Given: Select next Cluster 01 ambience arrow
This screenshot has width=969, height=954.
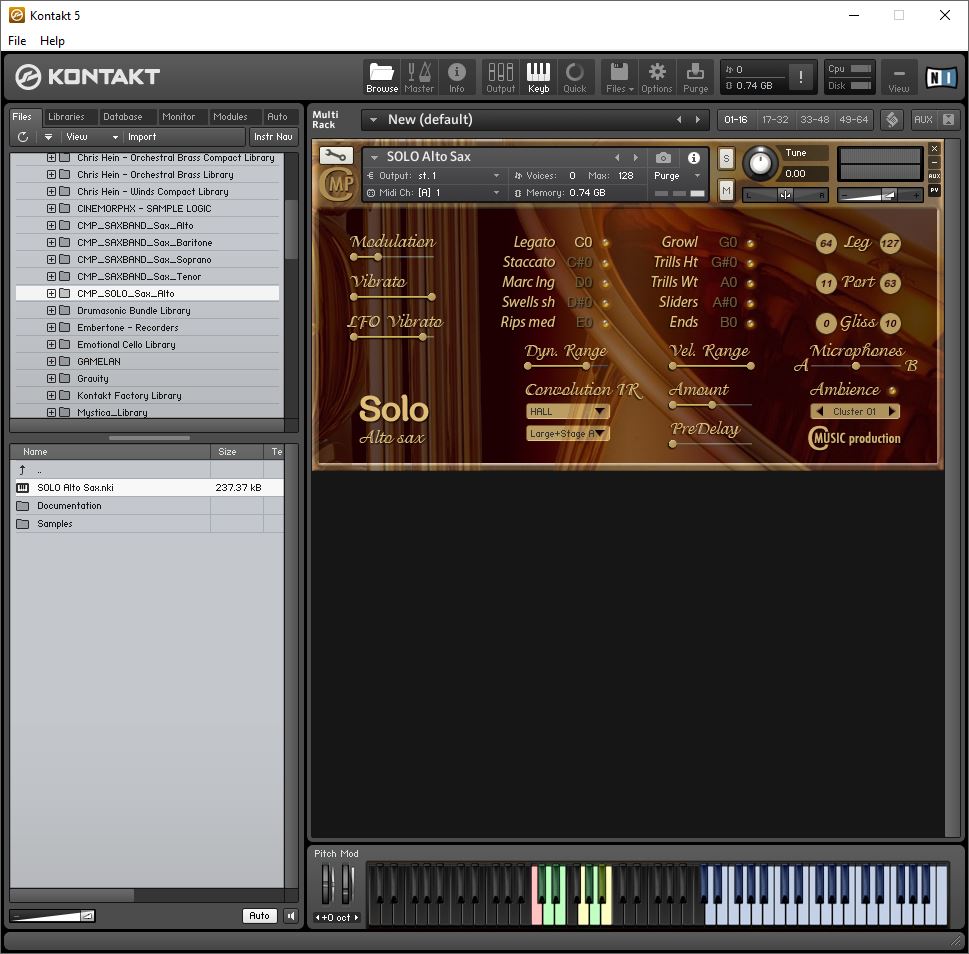Looking at the screenshot, I should pyautogui.click(x=892, y=412).
